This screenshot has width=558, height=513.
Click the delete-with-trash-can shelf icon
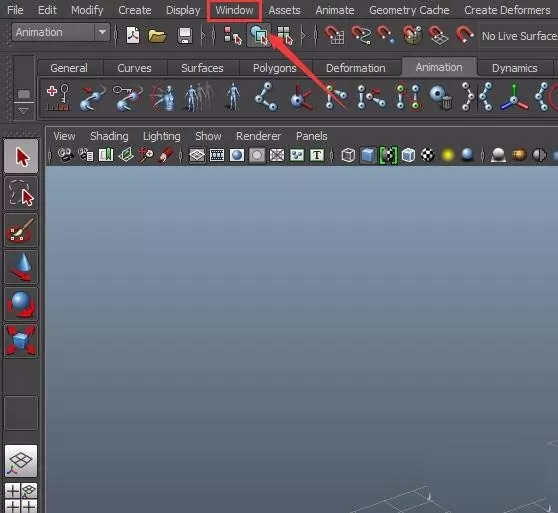click(441, 97)
